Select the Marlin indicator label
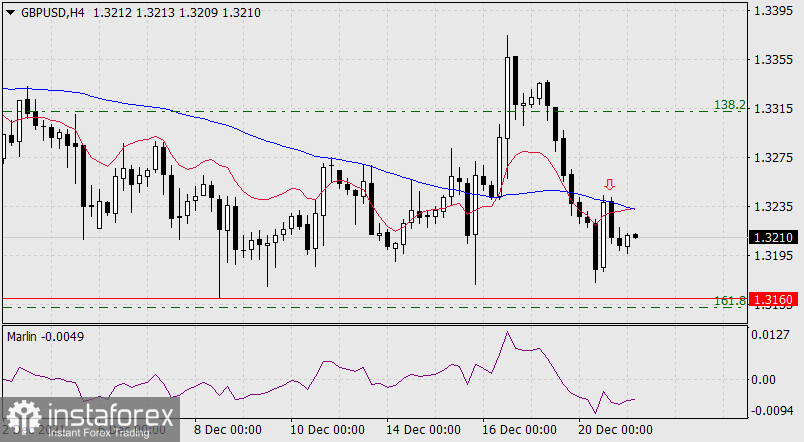Screen dimensions: 804x442 click(42, 336)
